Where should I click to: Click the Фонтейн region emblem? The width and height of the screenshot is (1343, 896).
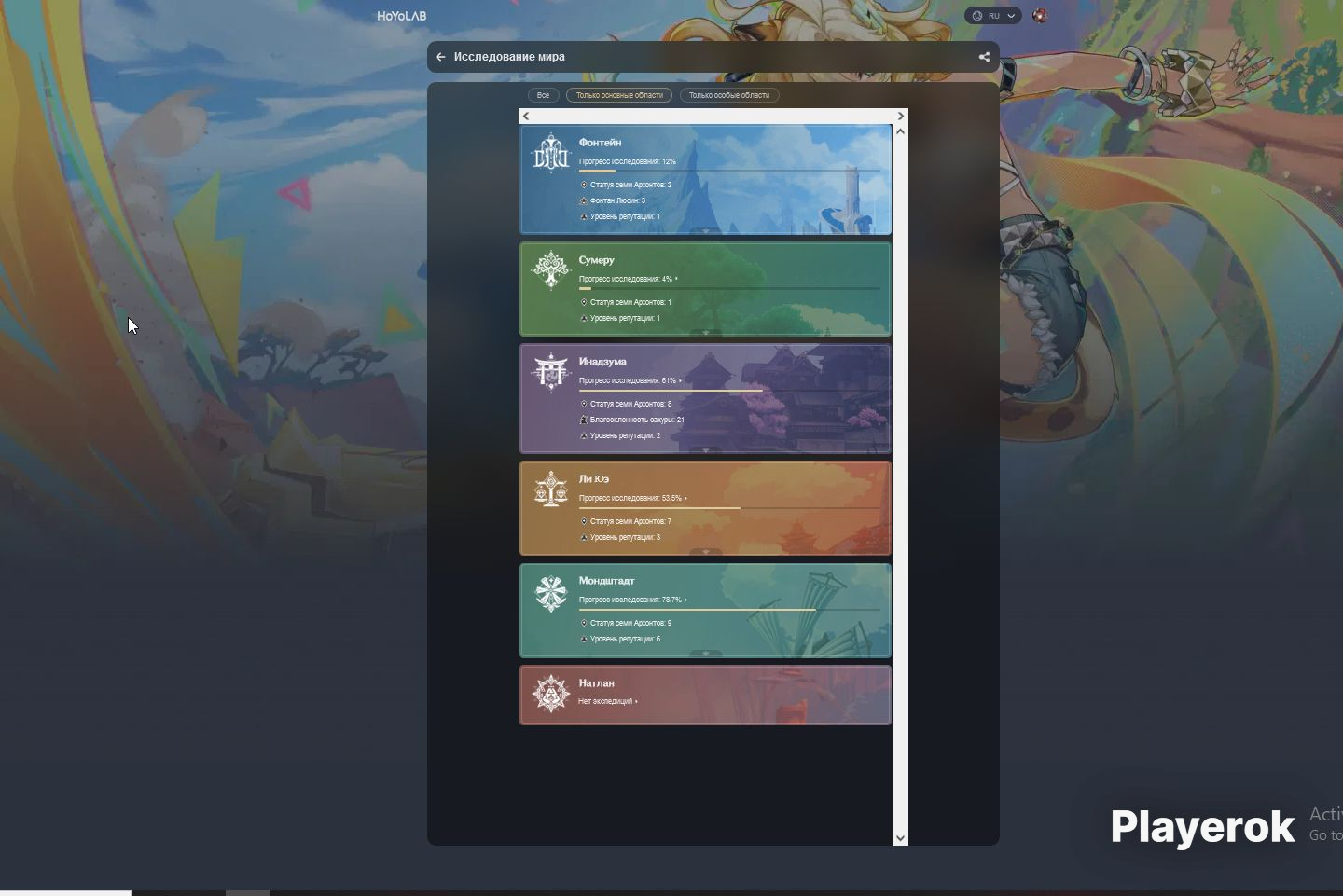coord(550,153)
